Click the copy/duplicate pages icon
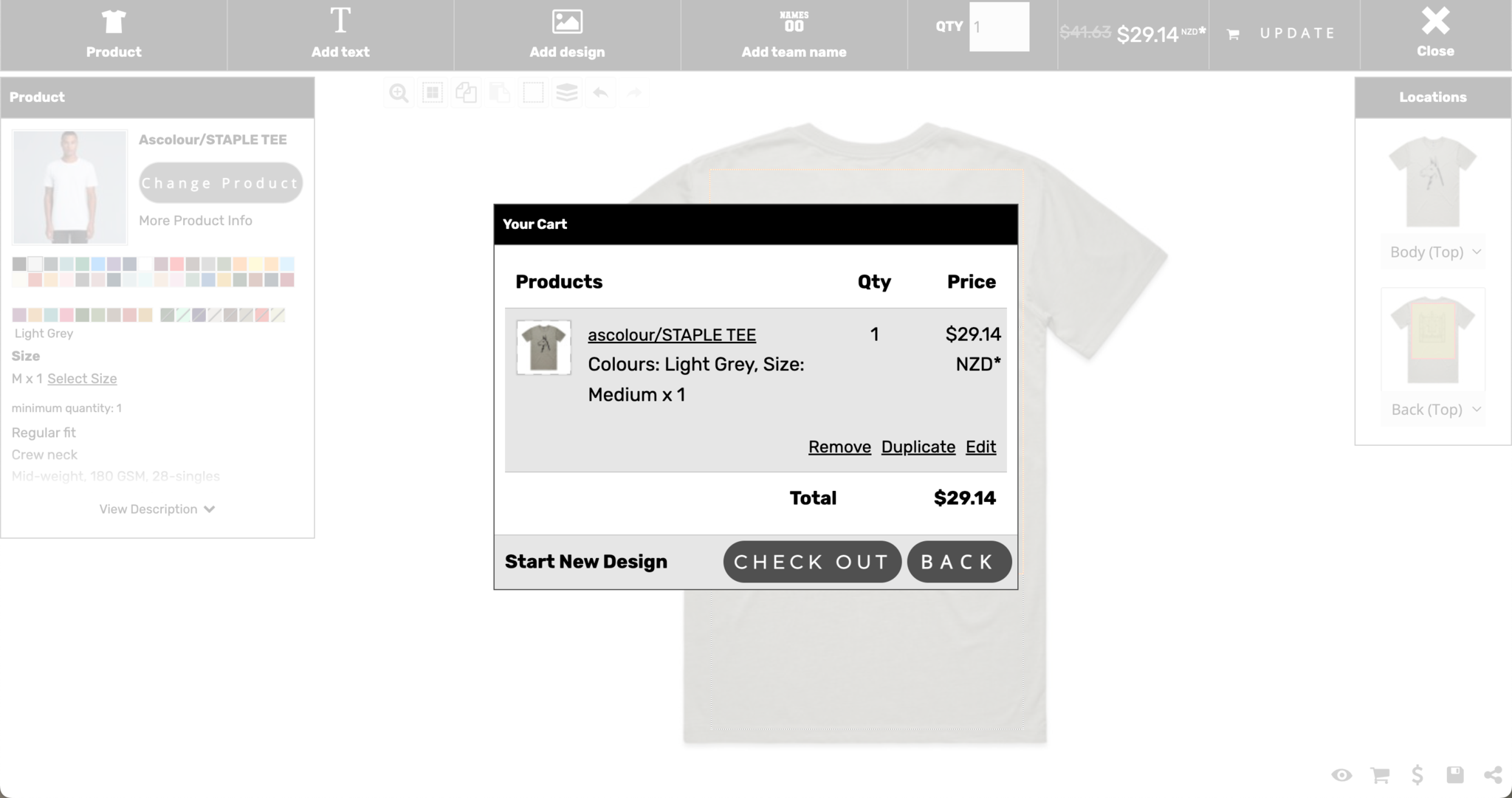 coord(466,93)
